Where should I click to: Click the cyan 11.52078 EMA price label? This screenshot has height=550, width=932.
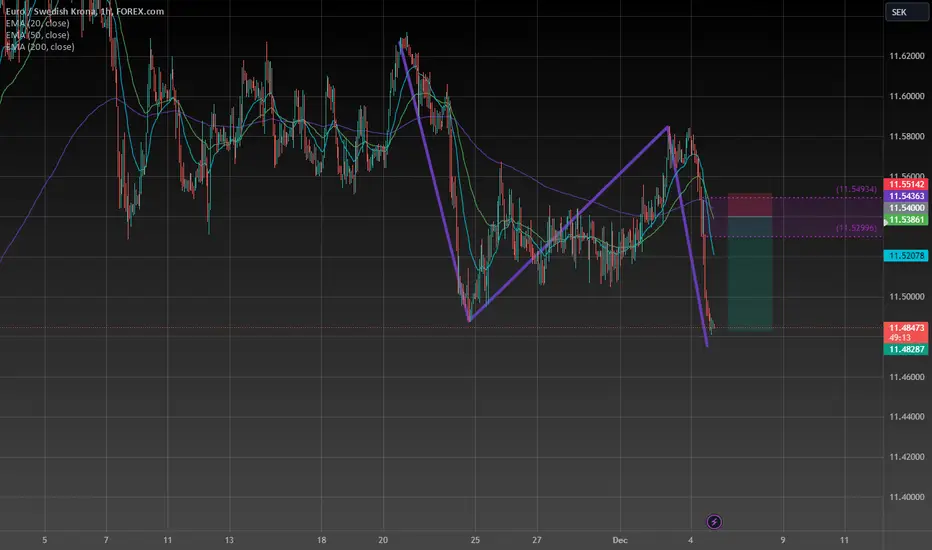(906, 256)
